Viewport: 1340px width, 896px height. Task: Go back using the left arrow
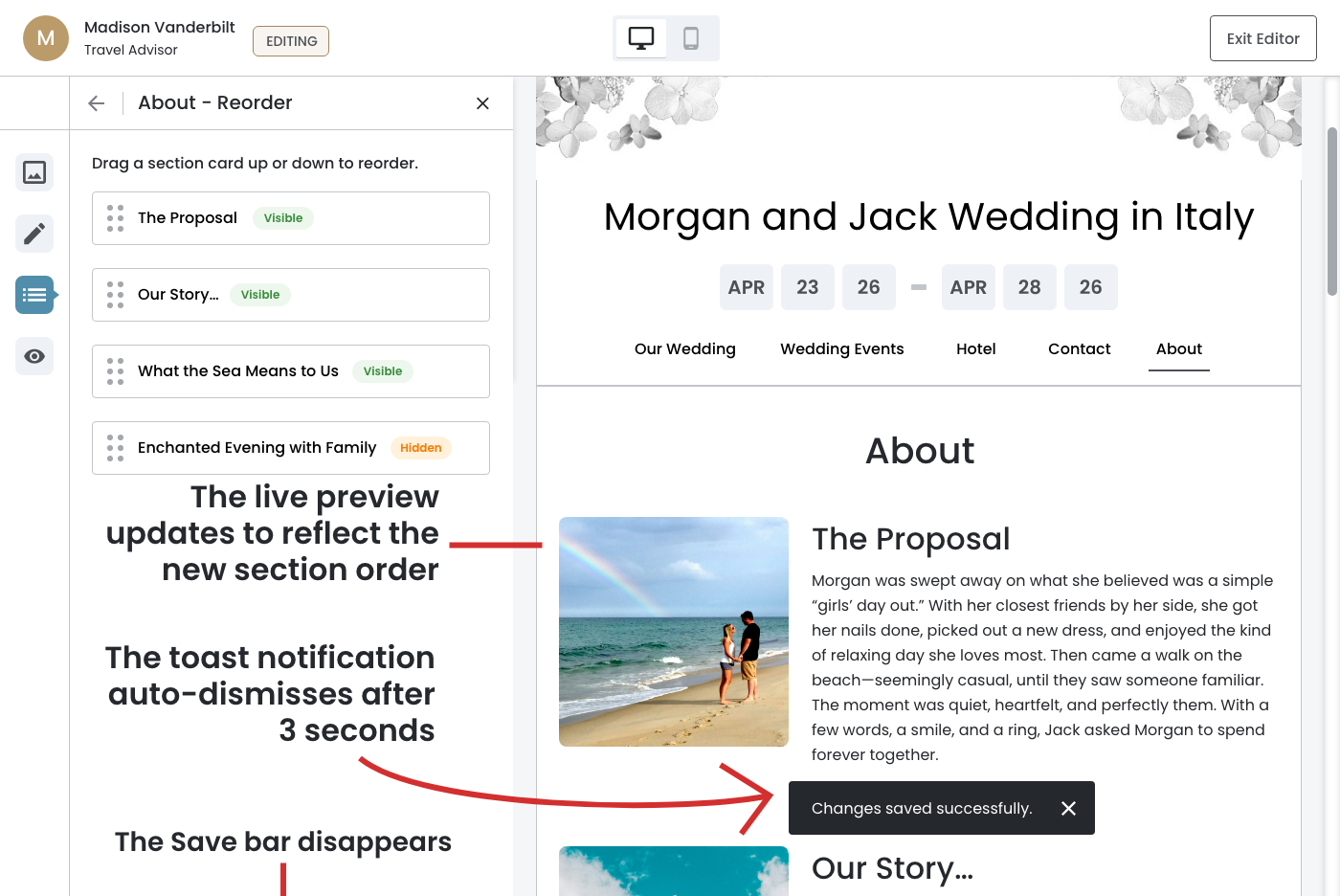(x=97, y=103)
